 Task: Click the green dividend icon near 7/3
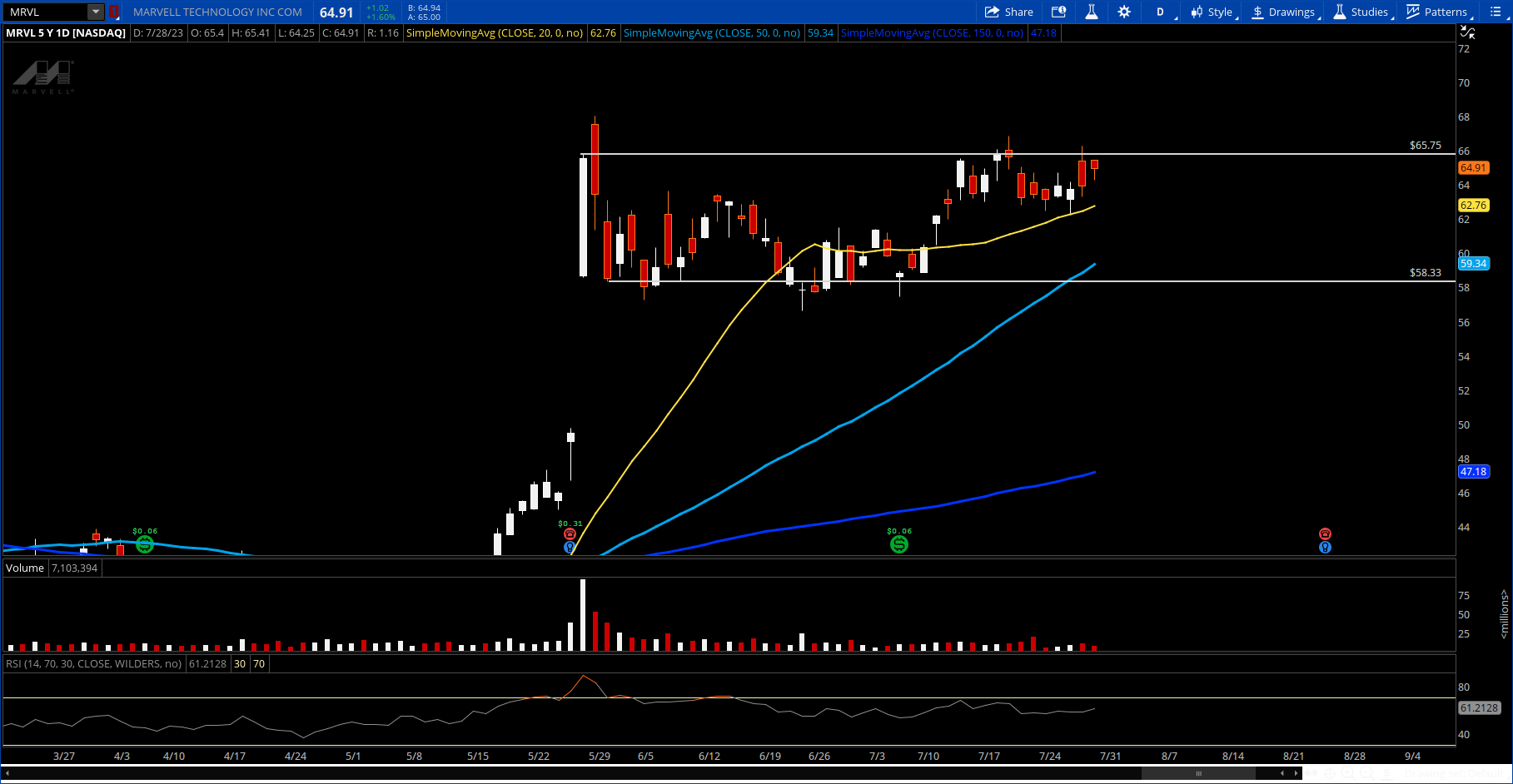click(x=899, y=544)
